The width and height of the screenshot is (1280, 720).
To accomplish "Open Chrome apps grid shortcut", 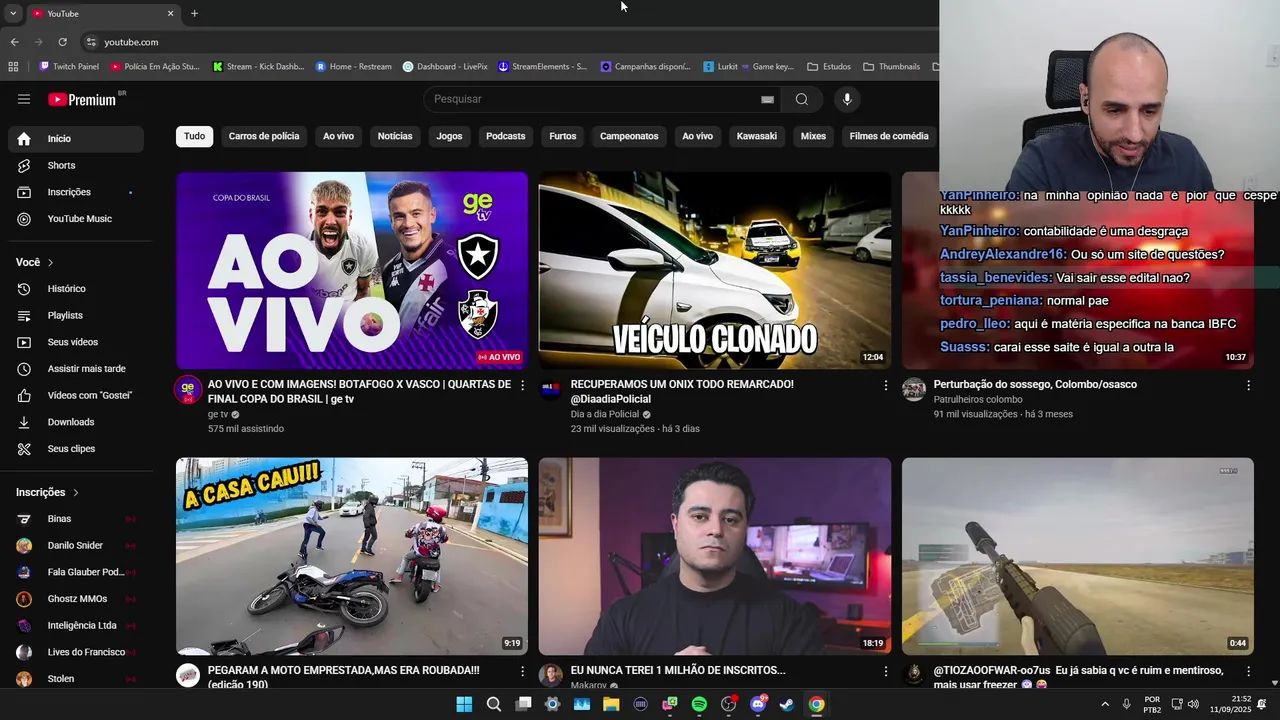I will [13, 66].
